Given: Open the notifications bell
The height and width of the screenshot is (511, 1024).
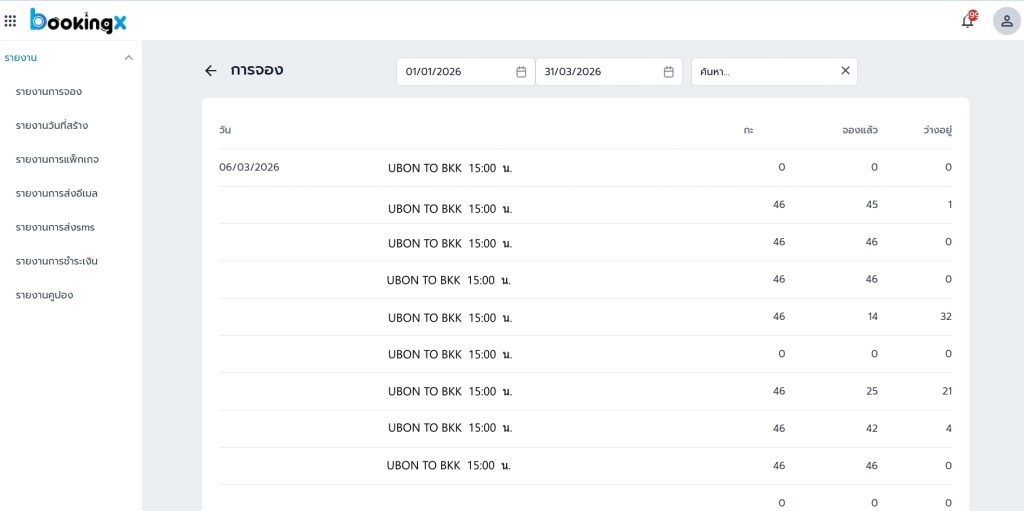Looking at the screenshot, I should tap(967, 21).
